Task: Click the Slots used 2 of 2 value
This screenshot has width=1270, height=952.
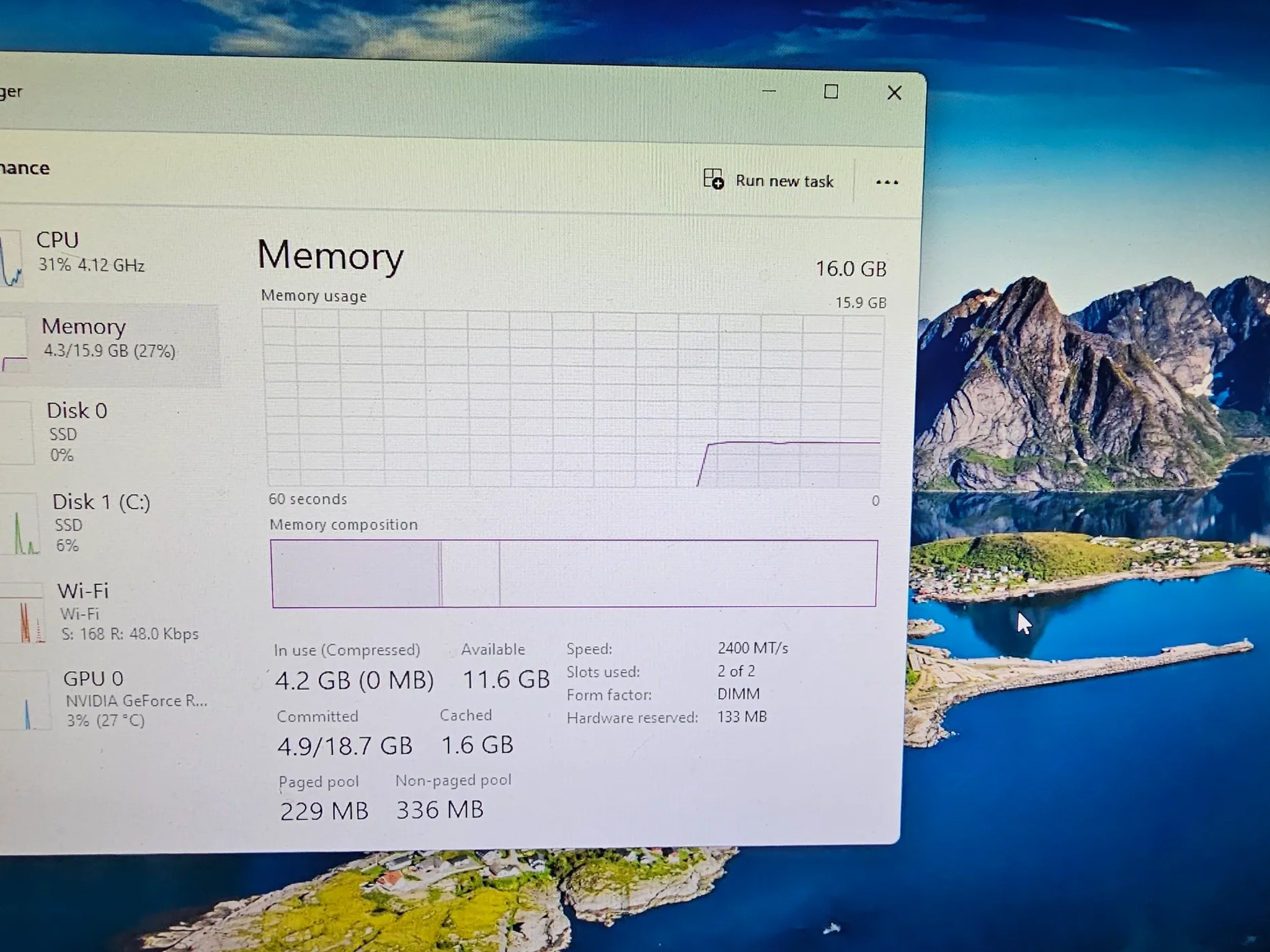Action: pos(736,671)
